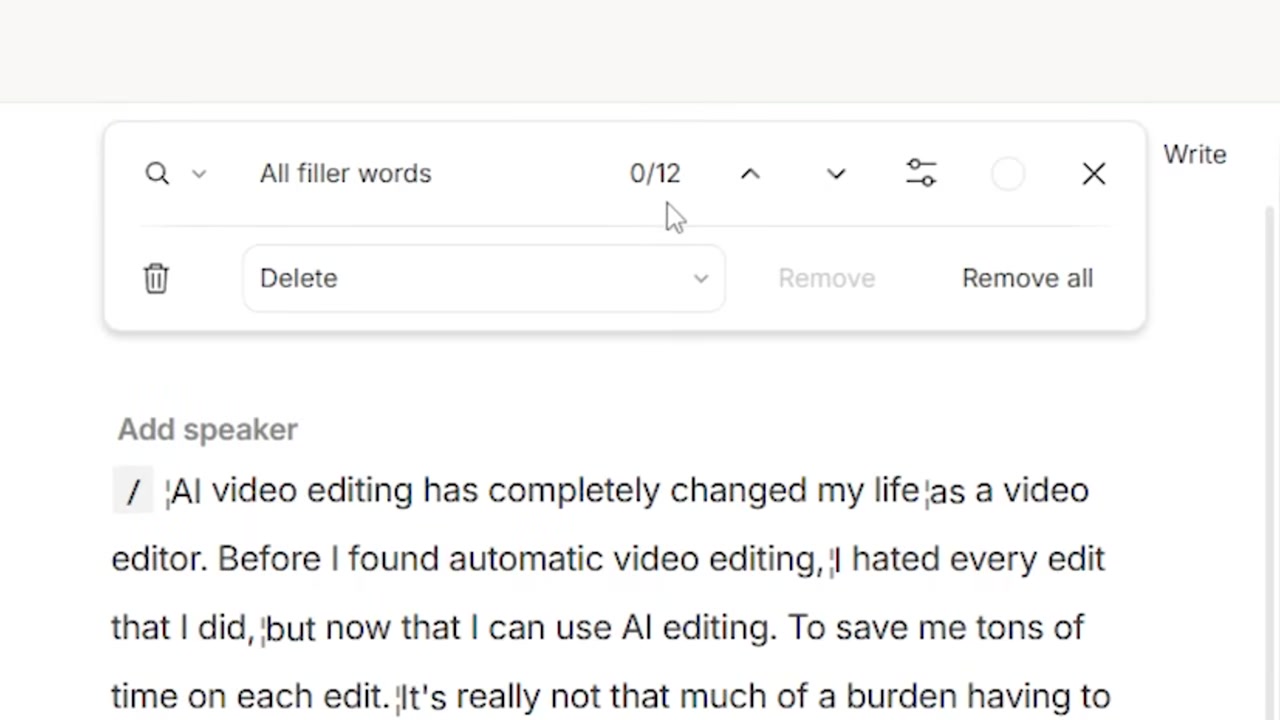Image resolution: width=1280 pixels, height=720 pixels.
Task: Open the search type dropdown chevron
Action: [199, 174]
